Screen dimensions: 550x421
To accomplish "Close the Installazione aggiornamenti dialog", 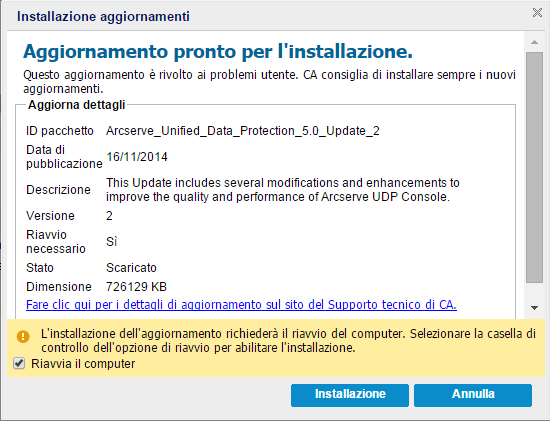I will click(537, 13).
